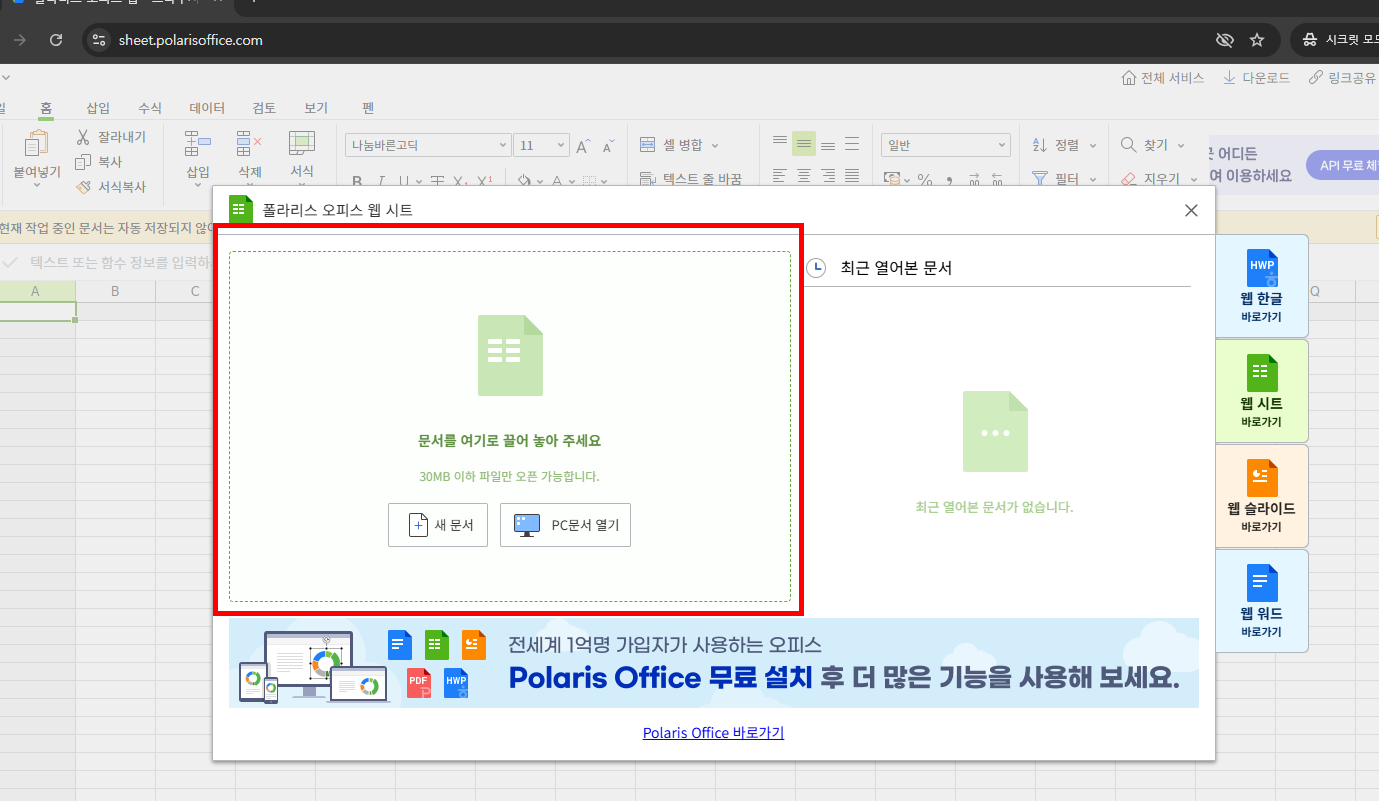
Task: Open the font family dropdown
Action: pyautogui.click(x=427, y=144)
